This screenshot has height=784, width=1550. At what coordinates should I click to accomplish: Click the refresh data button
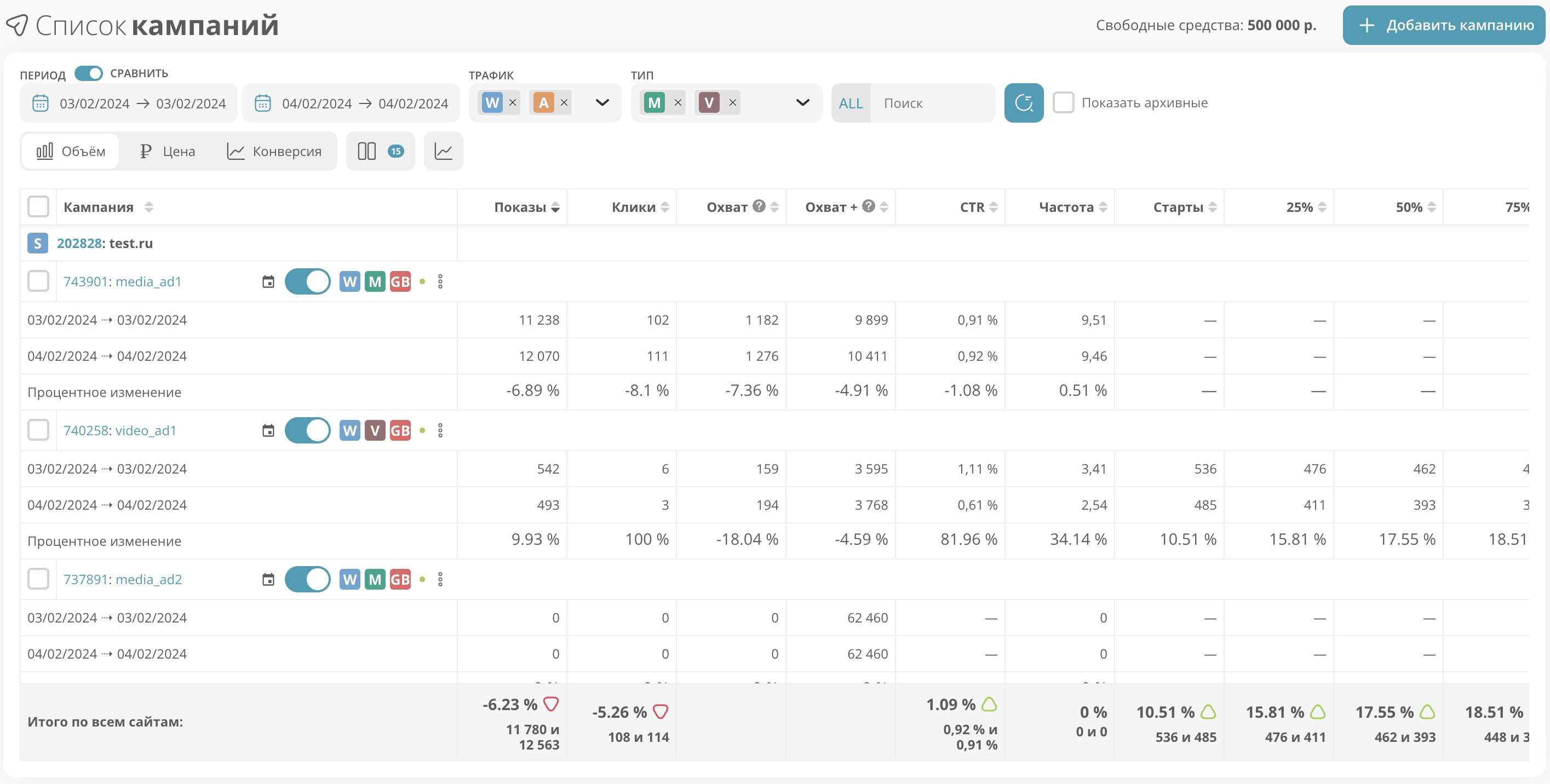1024,103
